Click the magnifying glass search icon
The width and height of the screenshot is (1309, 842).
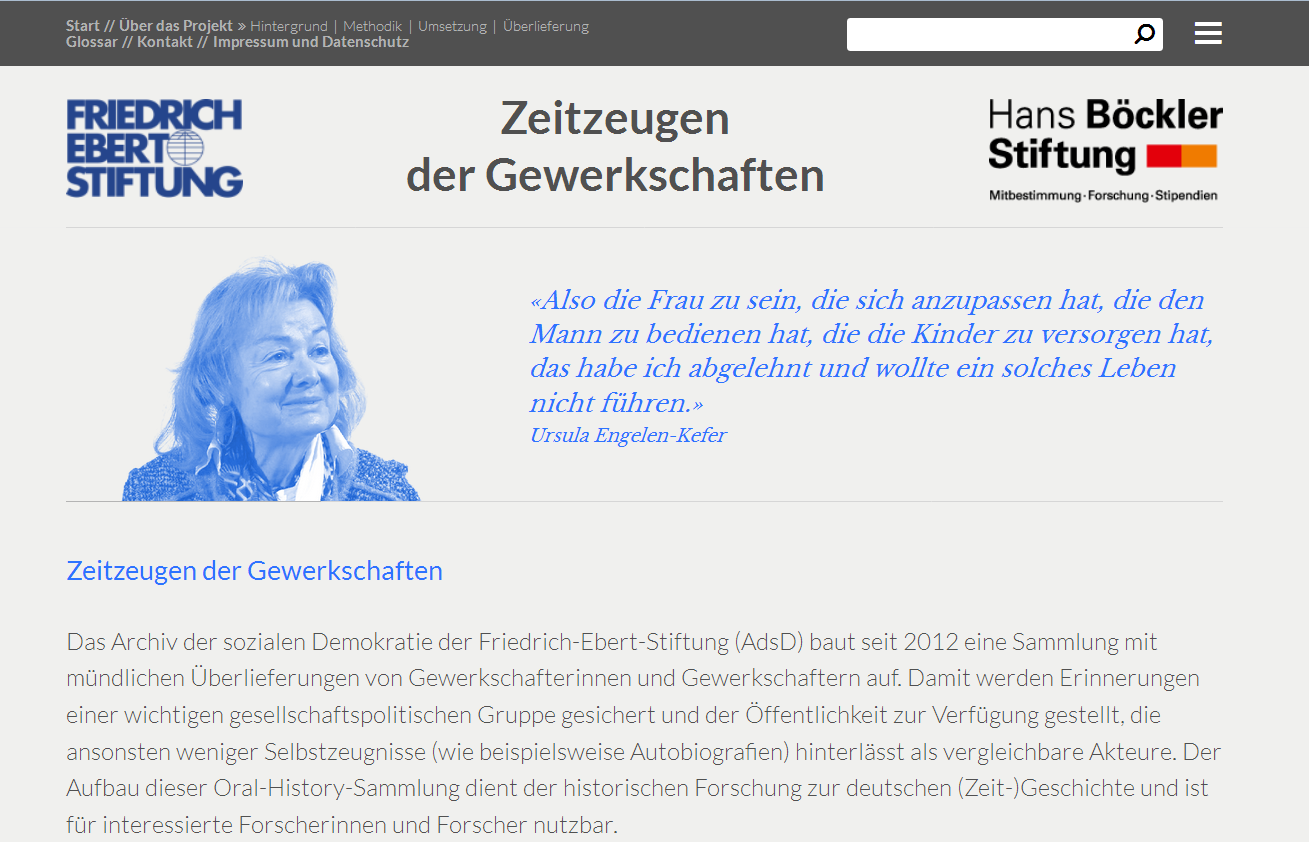[1144, 35]
